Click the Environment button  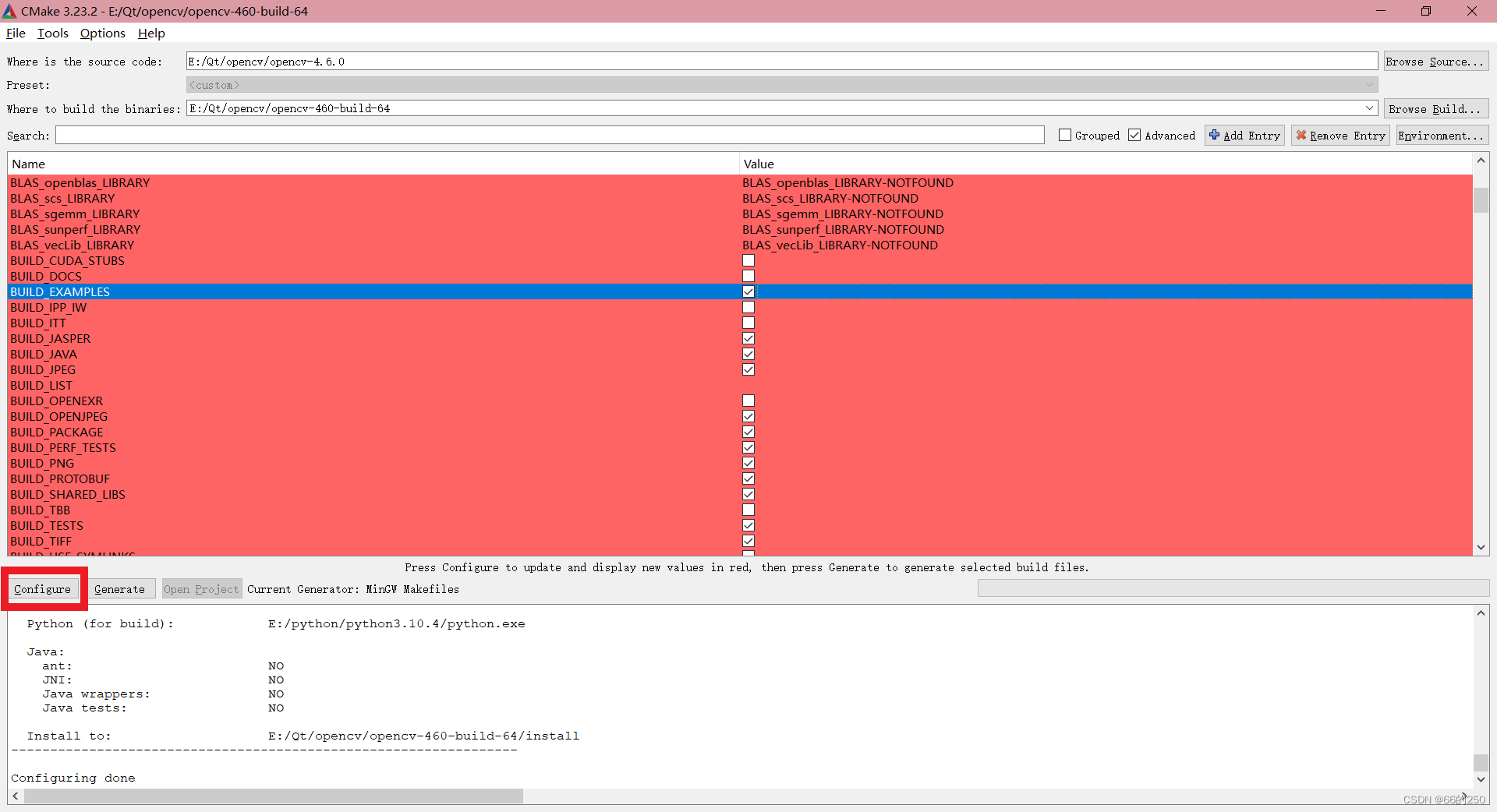[x=1442, y=136]
